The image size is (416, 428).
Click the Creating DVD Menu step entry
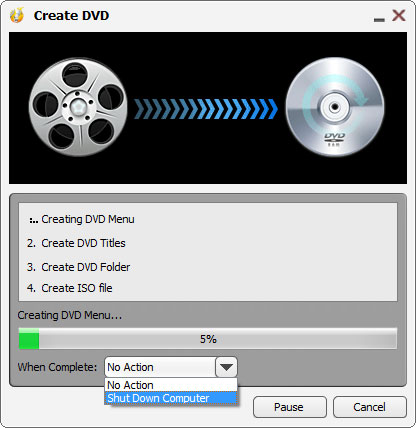82,219
